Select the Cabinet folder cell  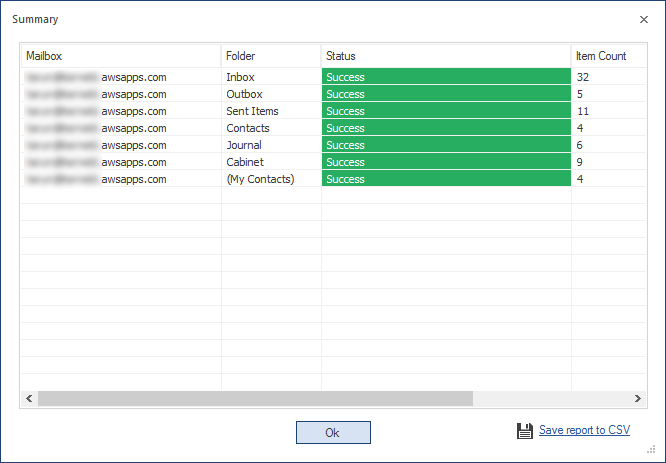coord(271,162)
